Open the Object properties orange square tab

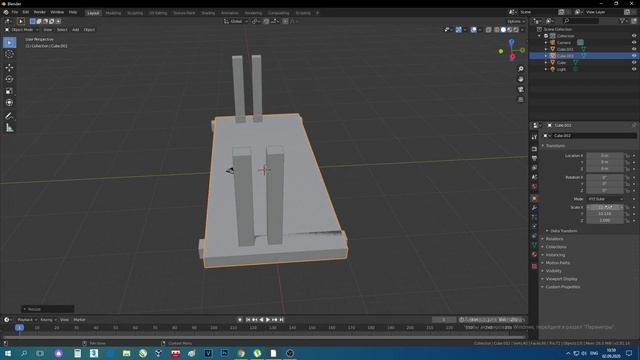(534, 199)
